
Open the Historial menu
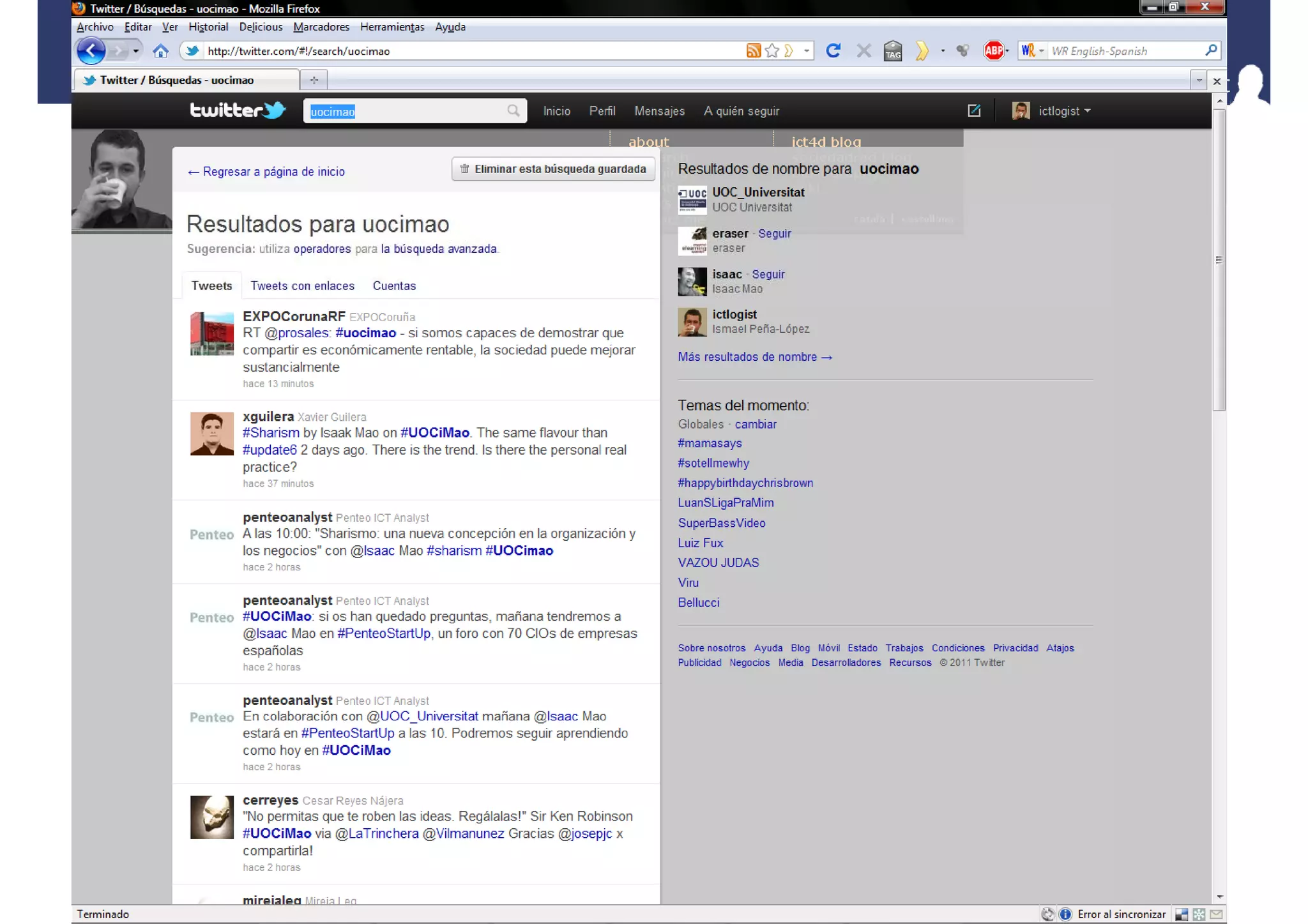(208, 27)
